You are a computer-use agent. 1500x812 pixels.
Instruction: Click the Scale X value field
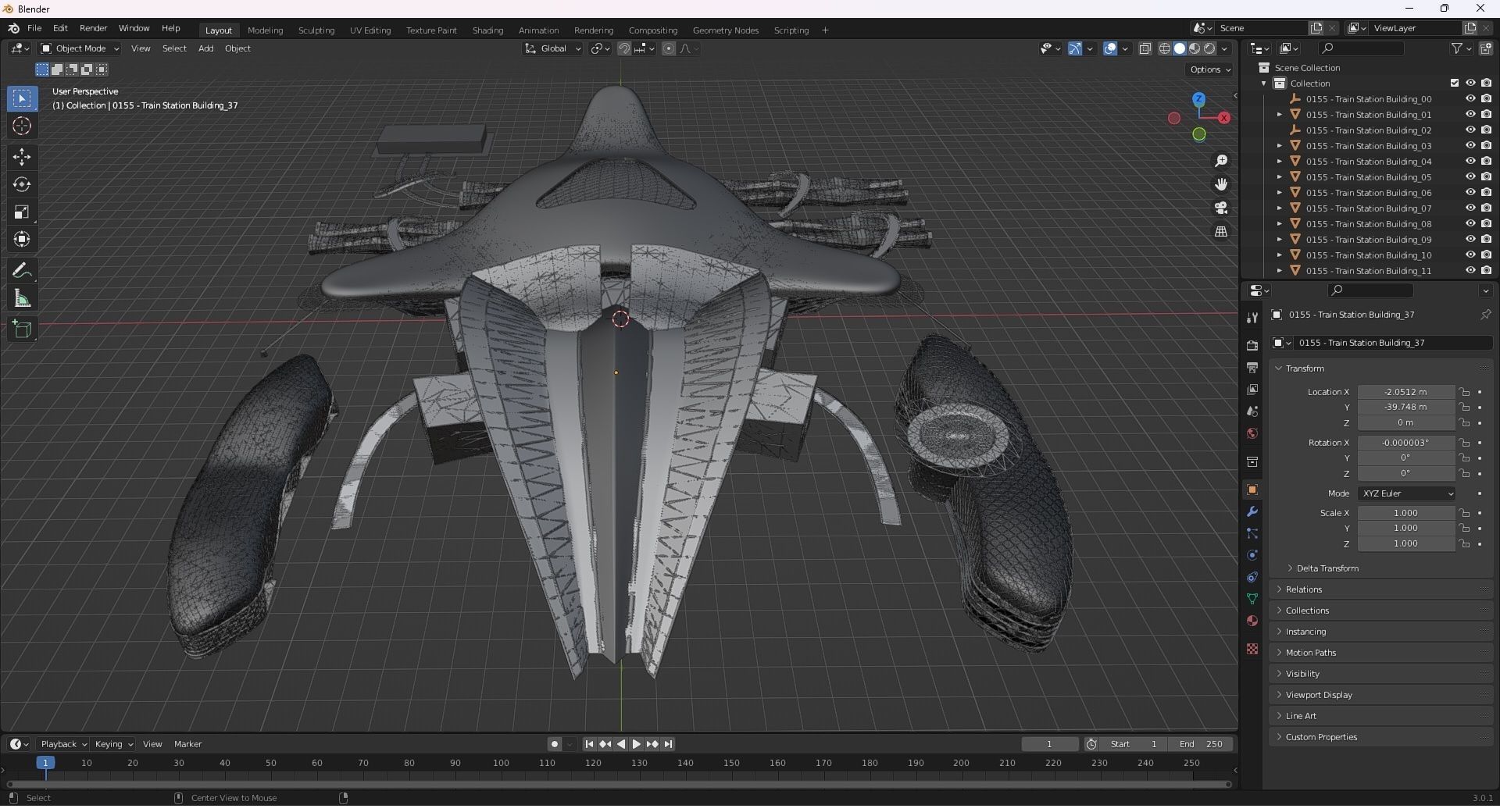click(1405, 513)
